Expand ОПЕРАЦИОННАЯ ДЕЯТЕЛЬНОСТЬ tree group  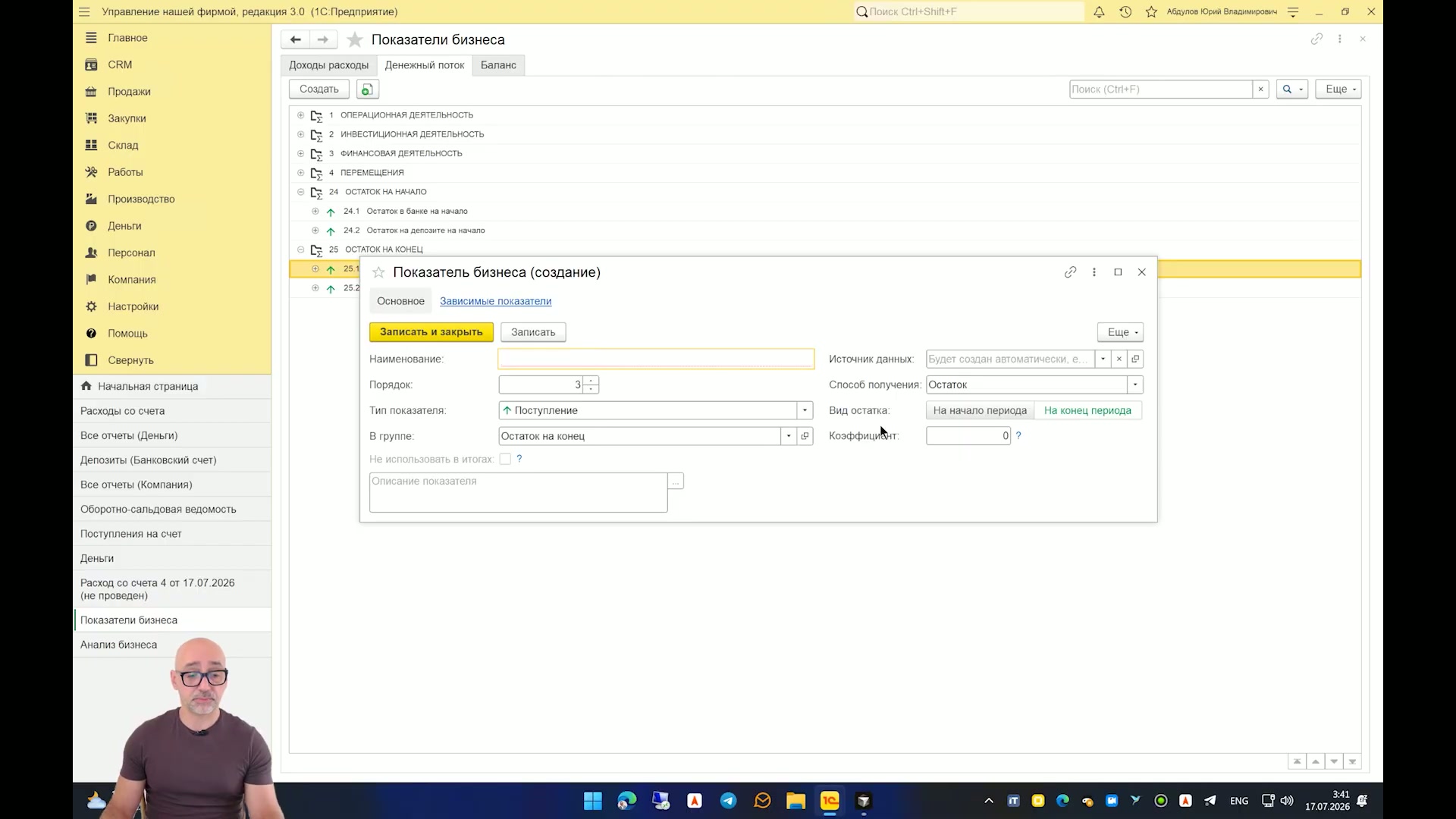tap(300, 115)
